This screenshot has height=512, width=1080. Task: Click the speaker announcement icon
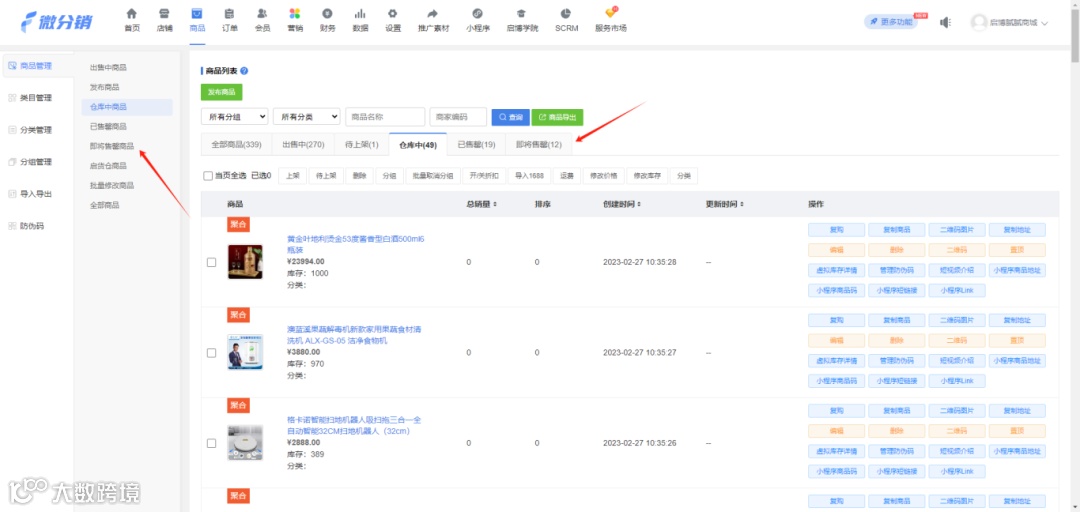pos(945,23)
